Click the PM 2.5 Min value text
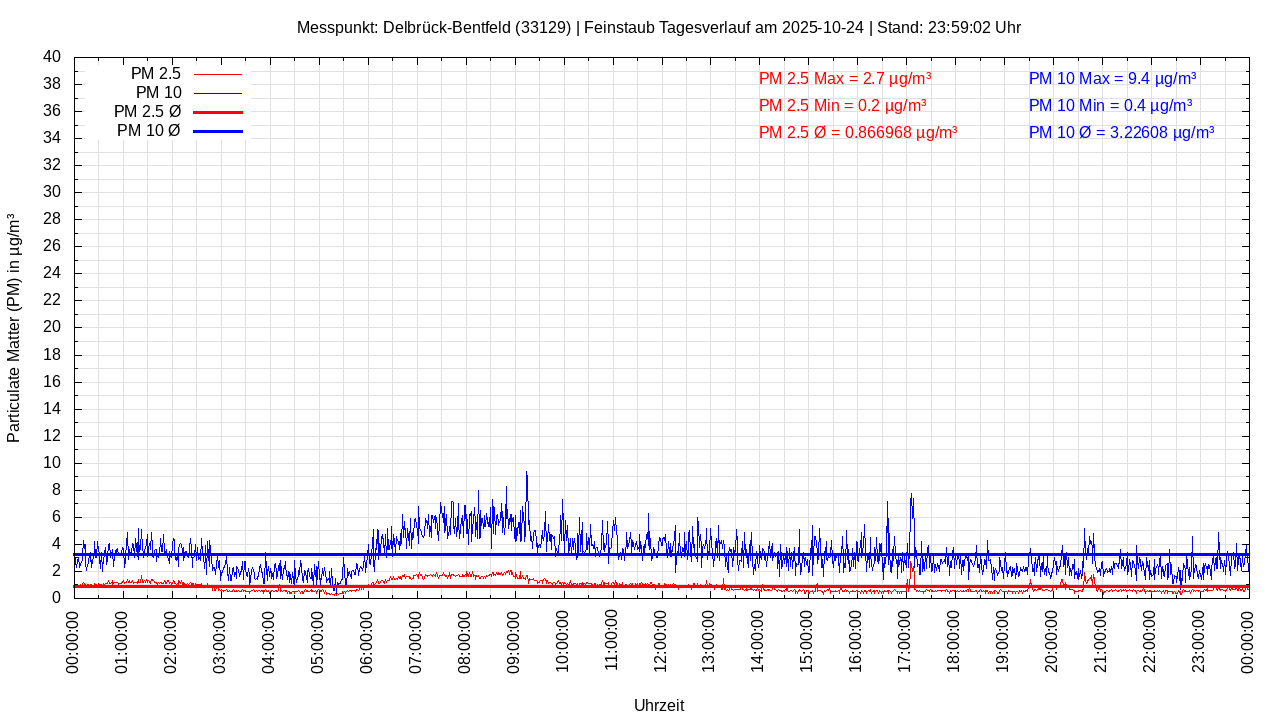 [x=842, y=105]
